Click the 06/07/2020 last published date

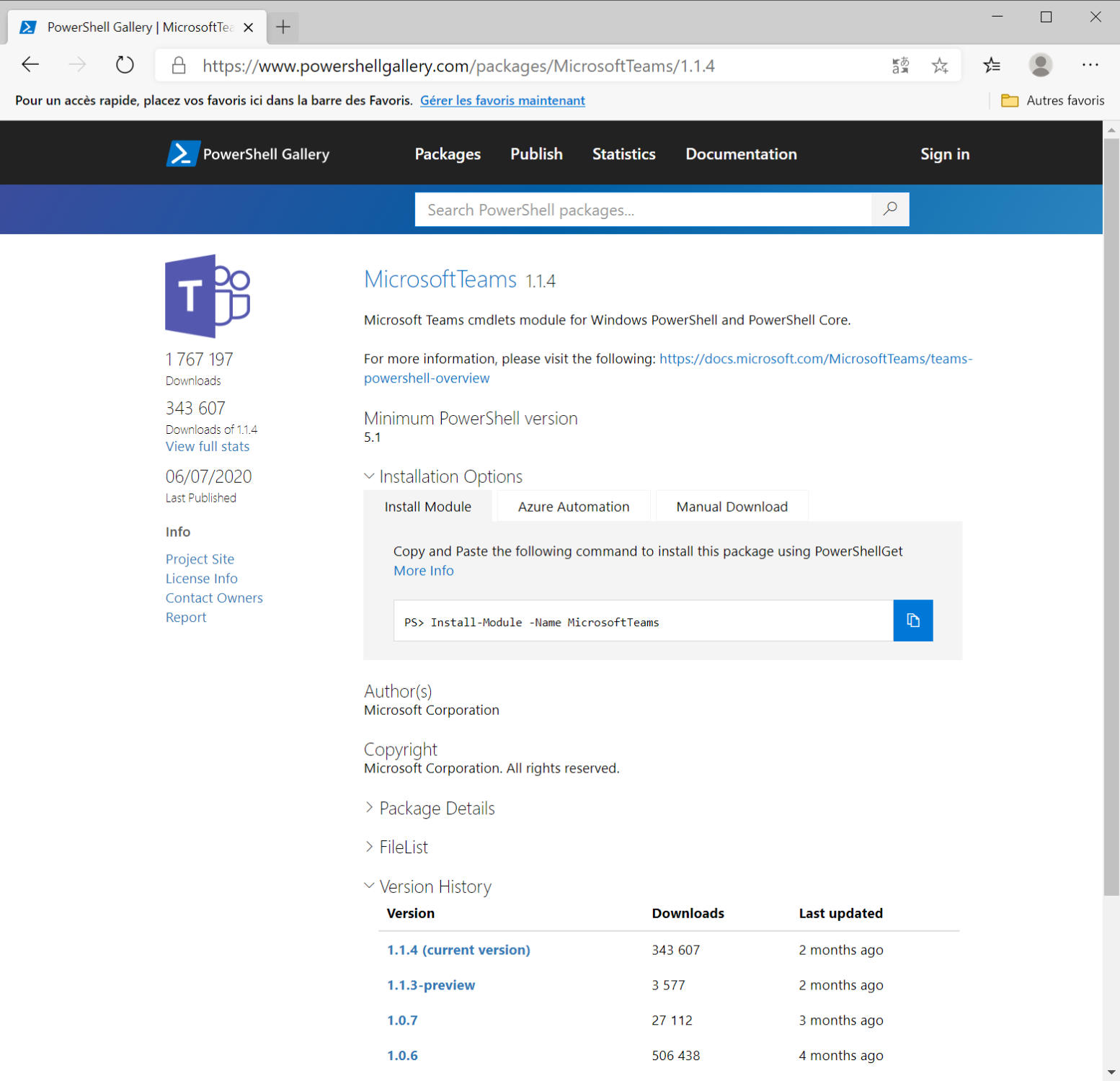click(x=209, y=476)
